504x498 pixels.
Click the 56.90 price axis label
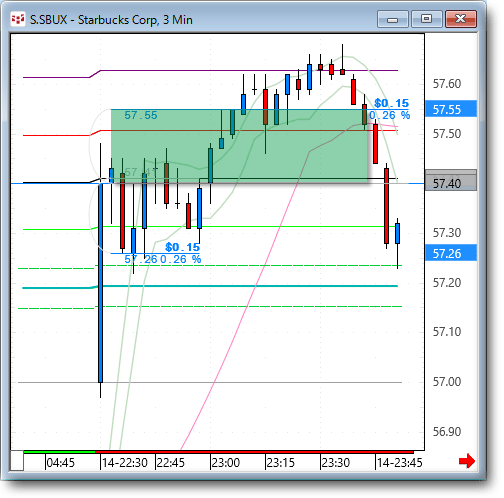[447, 432]
